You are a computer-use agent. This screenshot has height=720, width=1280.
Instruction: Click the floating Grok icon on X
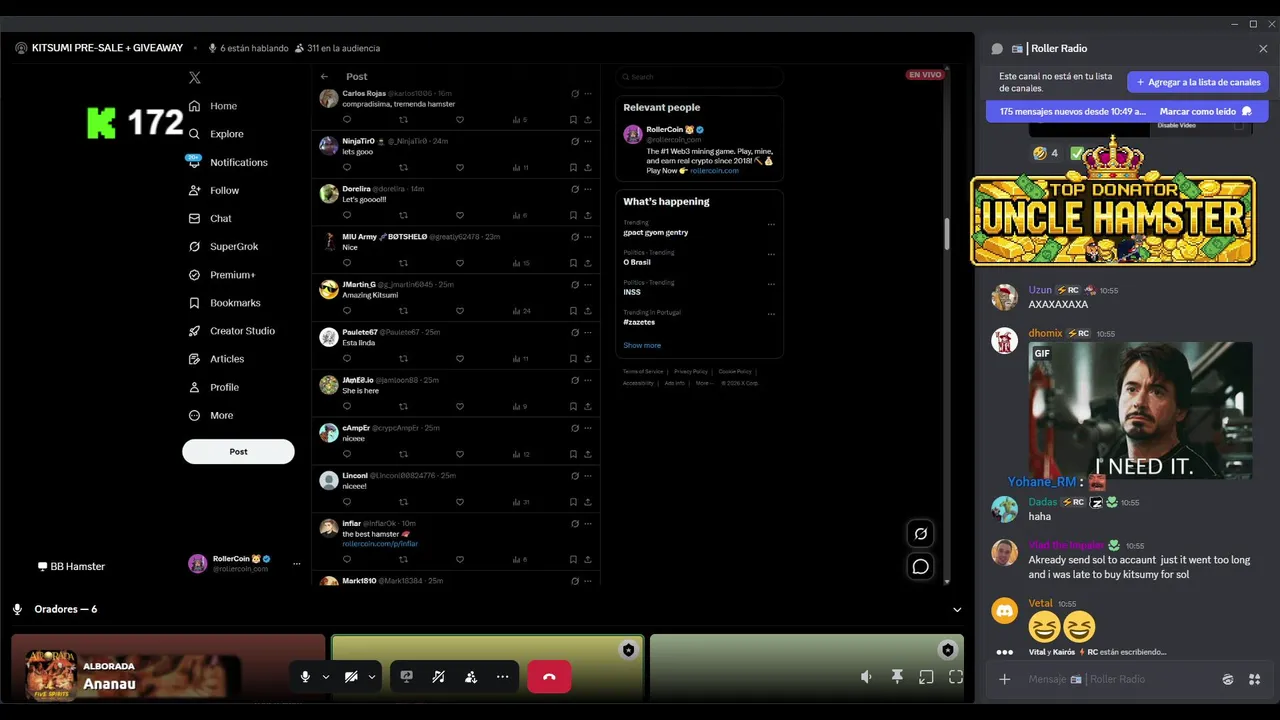921,534
